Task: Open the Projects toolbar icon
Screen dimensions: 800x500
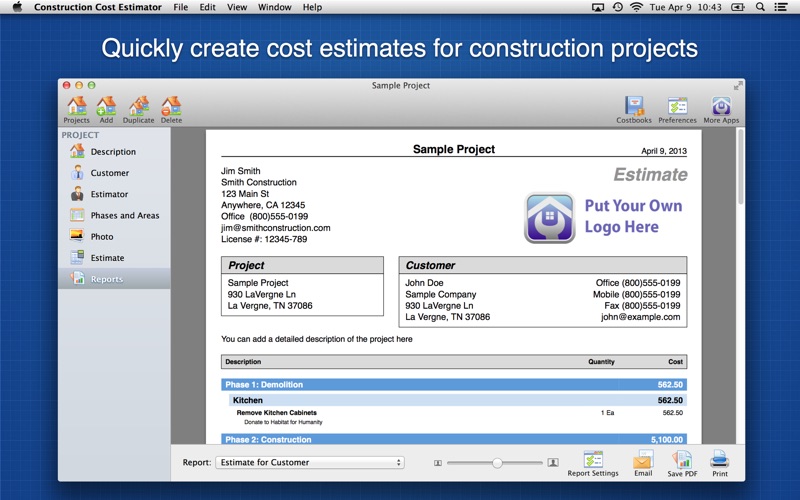Action: tap(76, 108)
